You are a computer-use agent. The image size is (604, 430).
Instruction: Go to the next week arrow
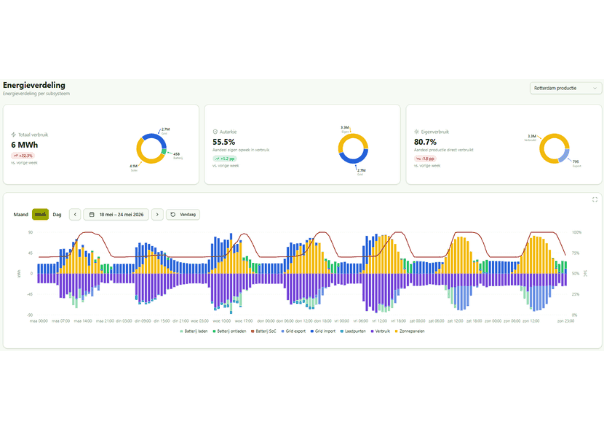pos(157,215)
